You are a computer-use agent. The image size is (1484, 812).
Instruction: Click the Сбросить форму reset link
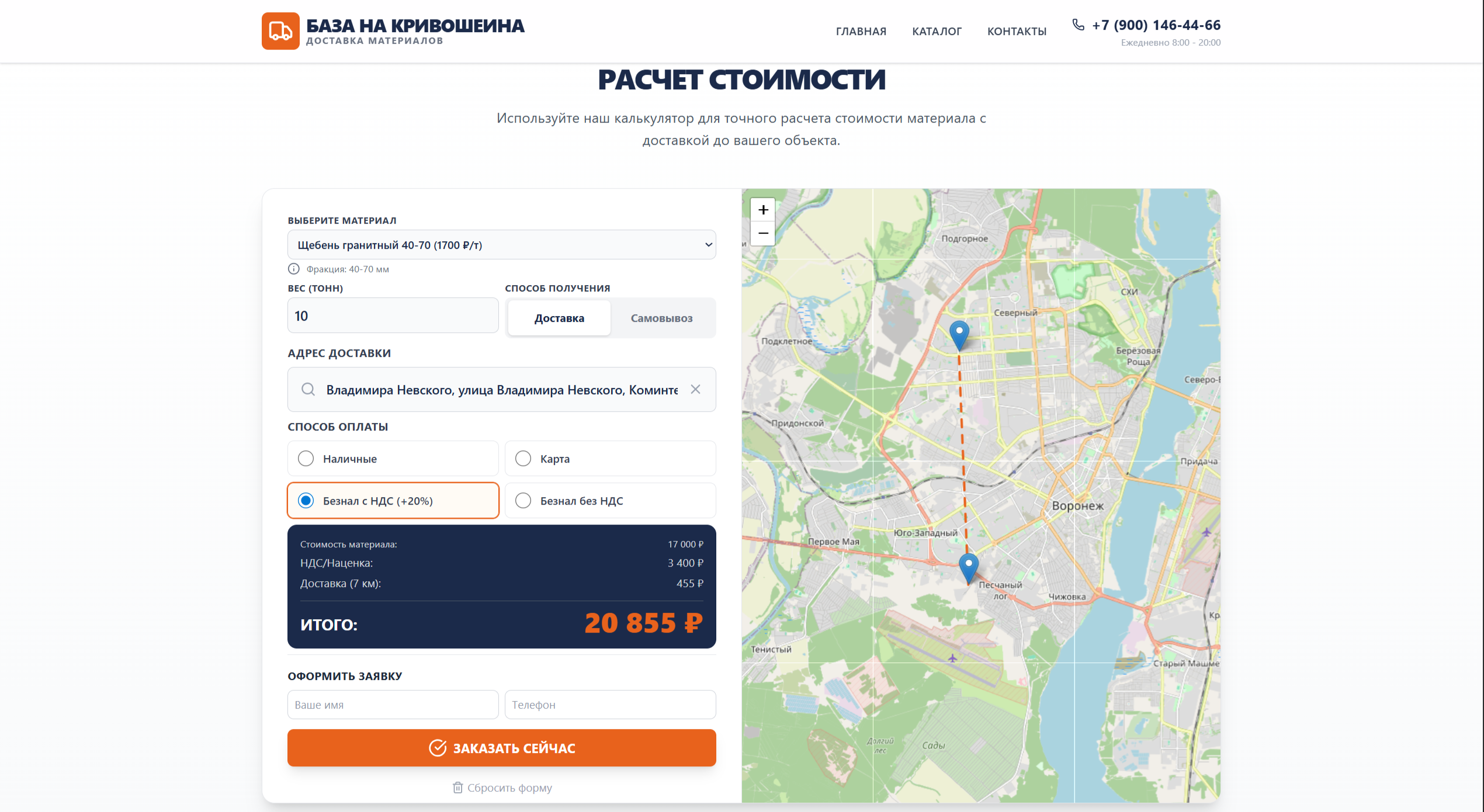[502, 787]
